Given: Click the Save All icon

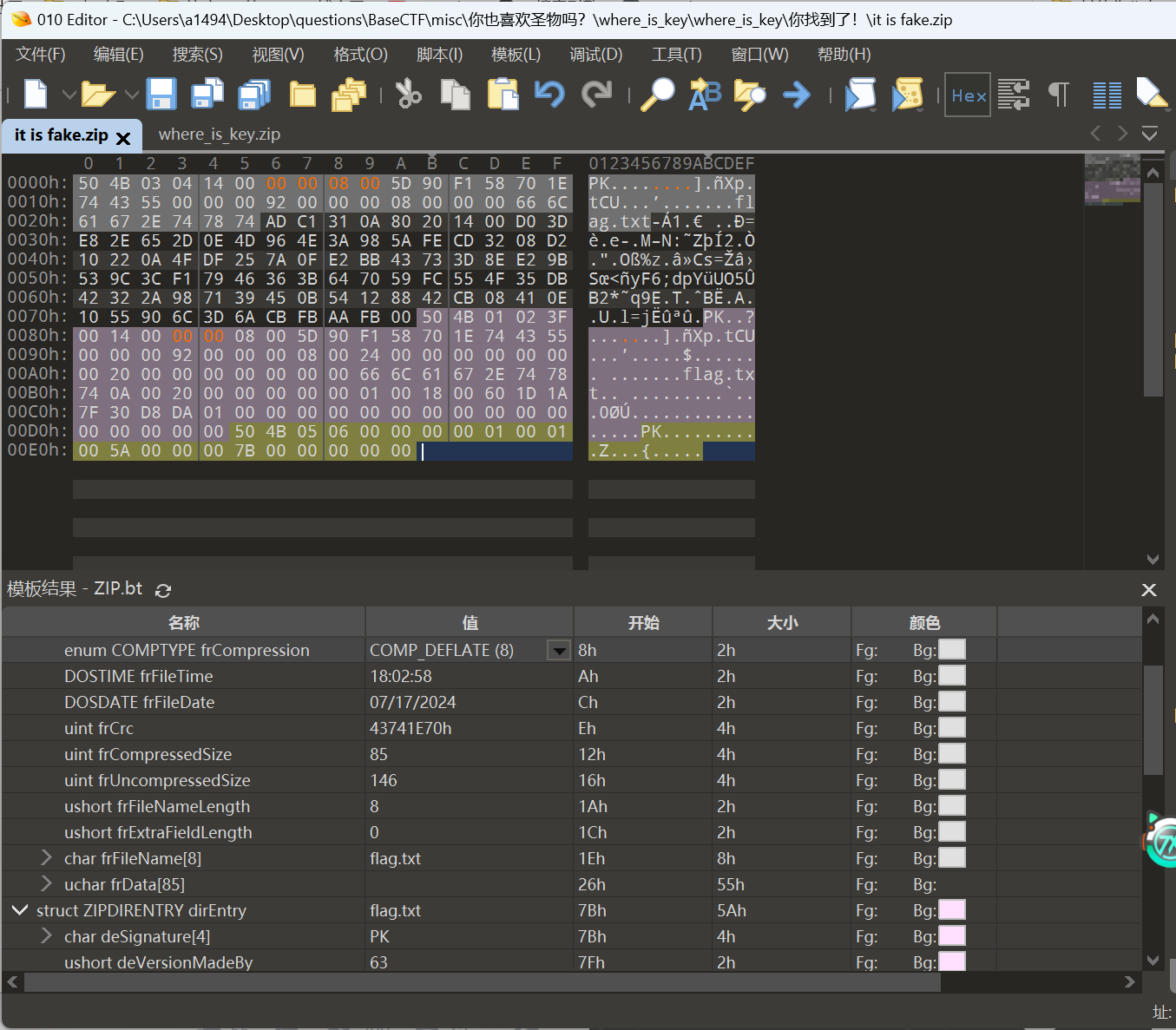Looking at the screenshot, I should [x=254, y=94].
